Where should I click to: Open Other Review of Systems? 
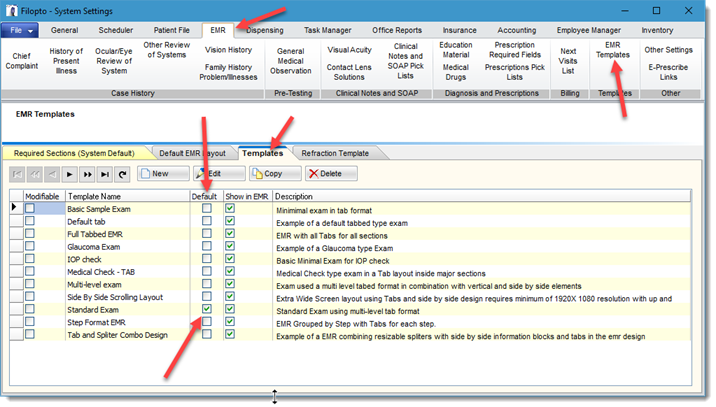[167, 49]
